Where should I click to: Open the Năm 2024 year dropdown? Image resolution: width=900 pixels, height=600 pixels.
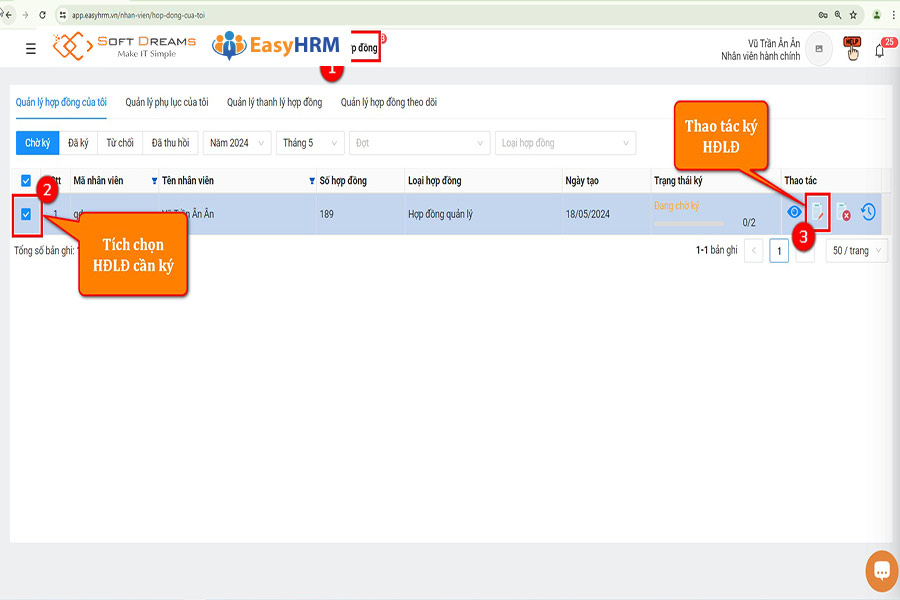coord(235,143)
